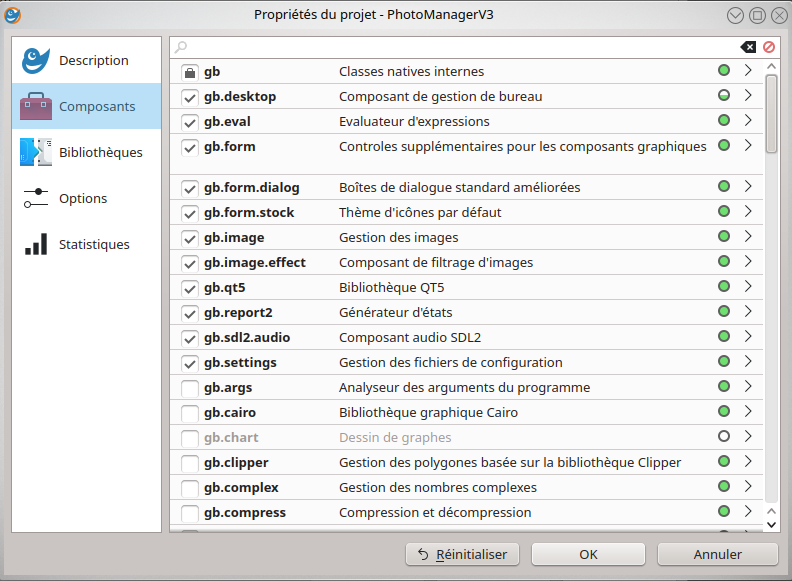Viewport: 792px width, 581px height.
Task: Click the green status dot for gb.form
Action: point(724,145)
